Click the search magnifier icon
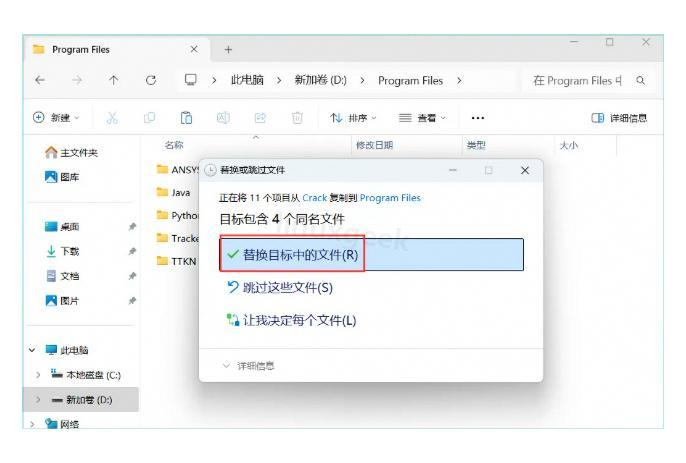The height and width of the screenshot is (463, 686). point(640,81)
